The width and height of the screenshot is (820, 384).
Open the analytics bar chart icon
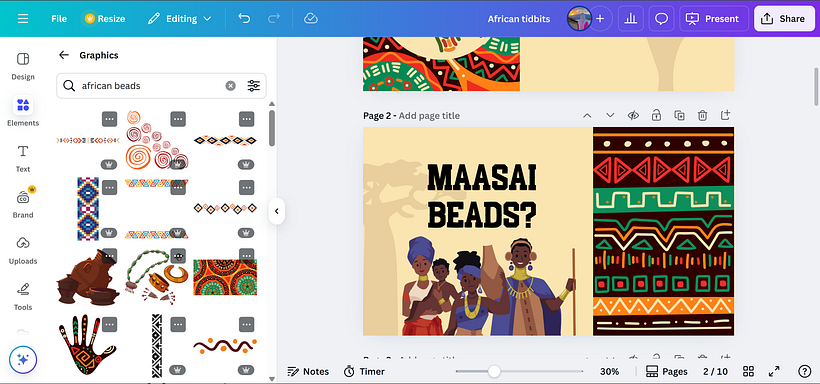pyautogui.click(x=631, y=19)
